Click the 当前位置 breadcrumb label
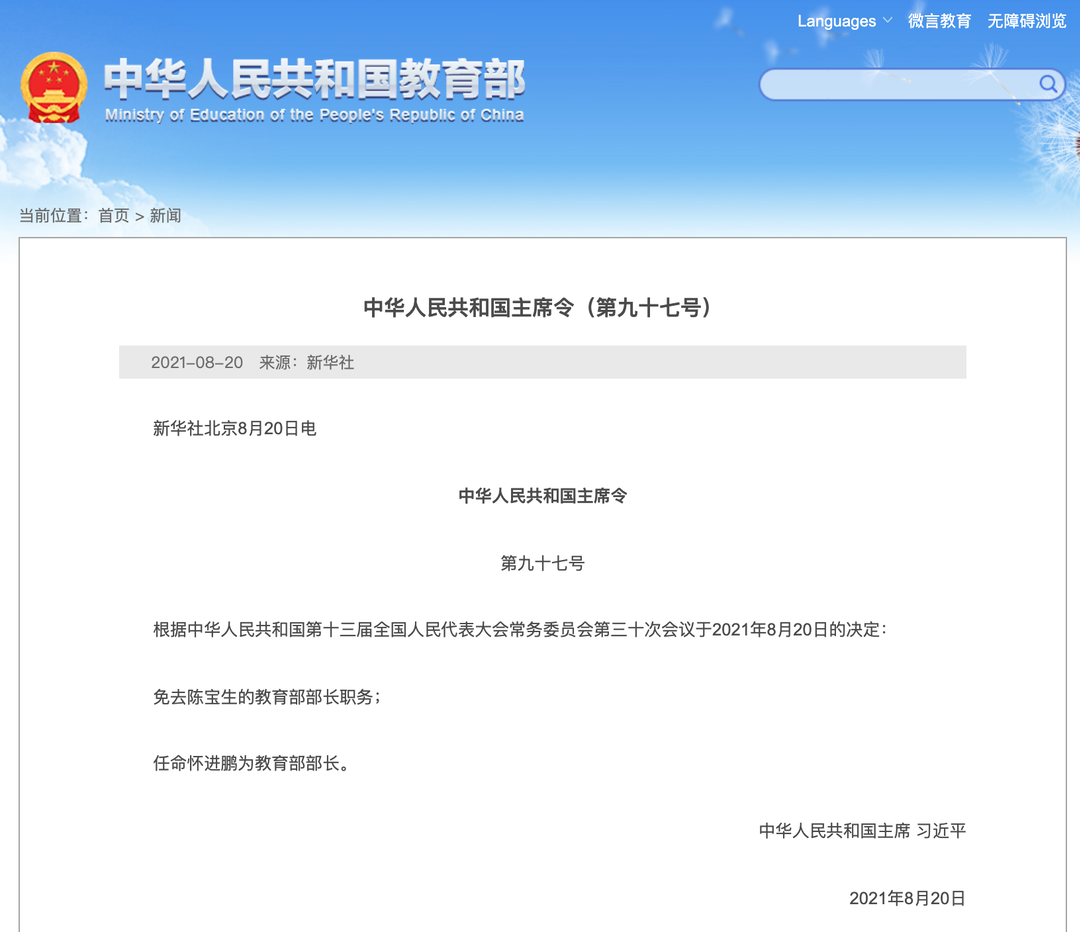Screen dimensions: 1080x932 click(53, 216)
